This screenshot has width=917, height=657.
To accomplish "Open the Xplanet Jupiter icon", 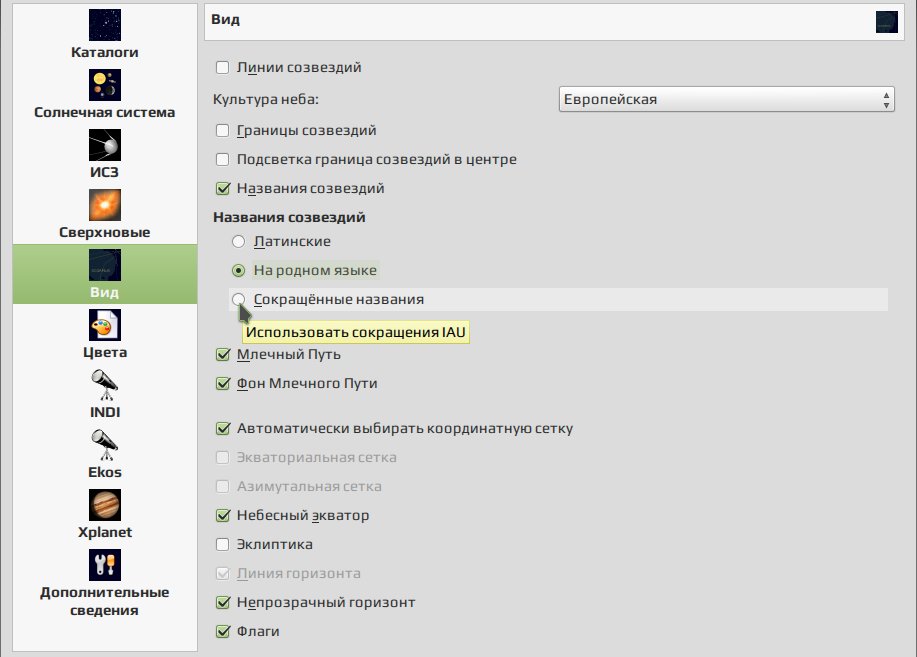I will click(x=105, y=505).
